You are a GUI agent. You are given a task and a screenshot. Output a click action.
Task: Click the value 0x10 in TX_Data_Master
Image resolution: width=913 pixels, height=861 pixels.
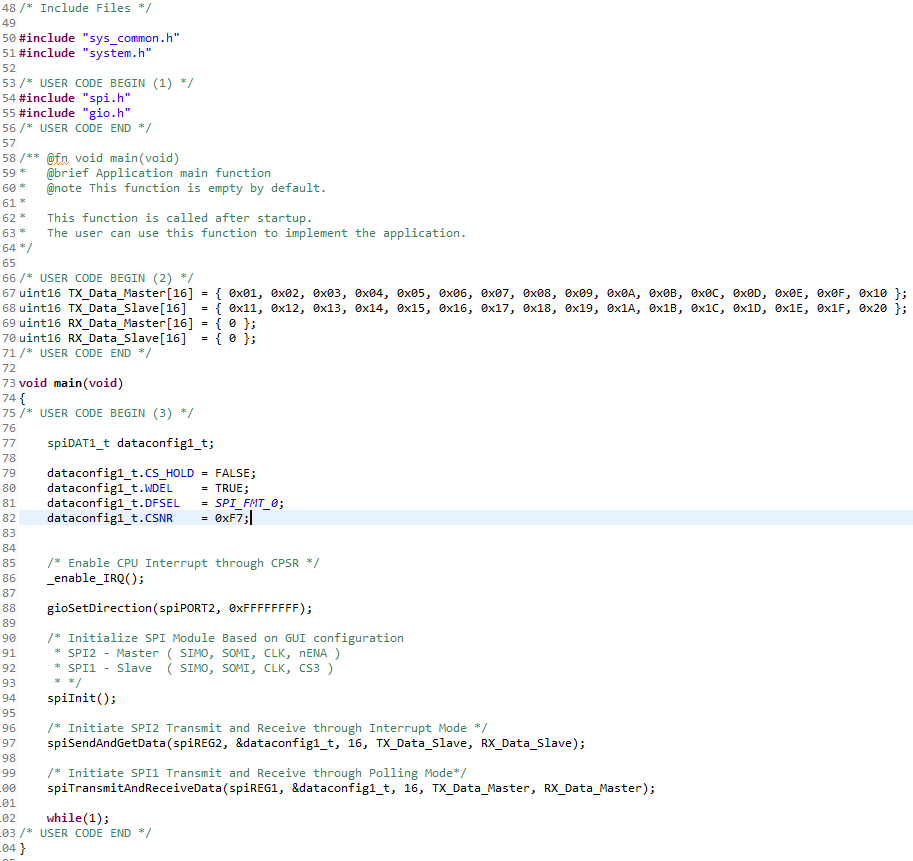coord(872,293)
